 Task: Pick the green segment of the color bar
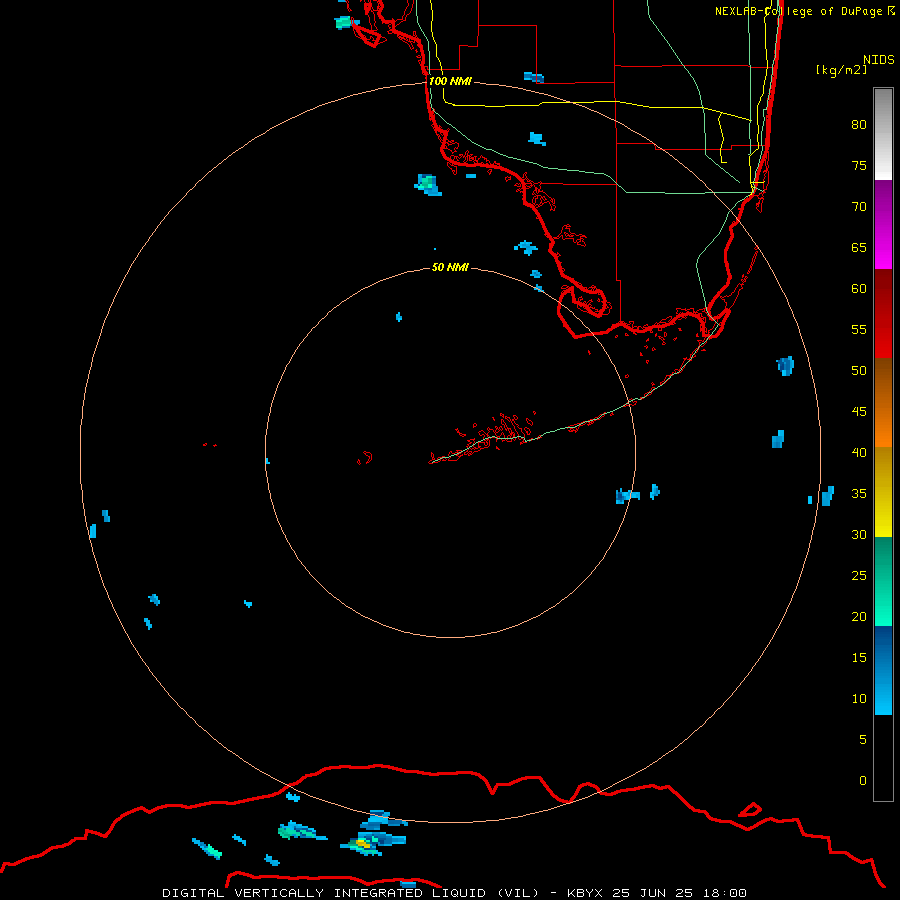(883, 581)
